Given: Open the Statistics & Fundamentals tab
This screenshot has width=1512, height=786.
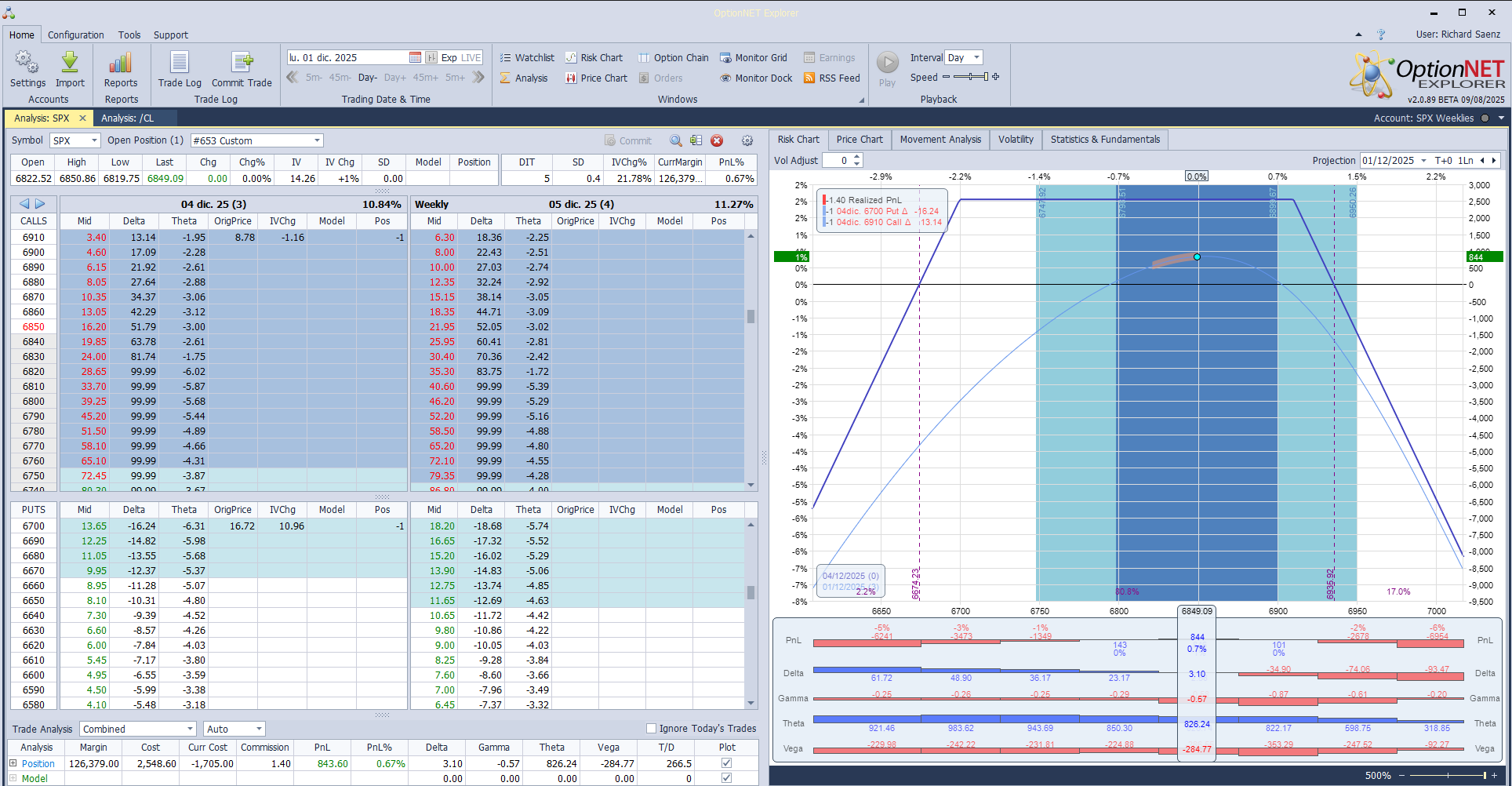Looking at the screenshot, I should (1105, 140).
